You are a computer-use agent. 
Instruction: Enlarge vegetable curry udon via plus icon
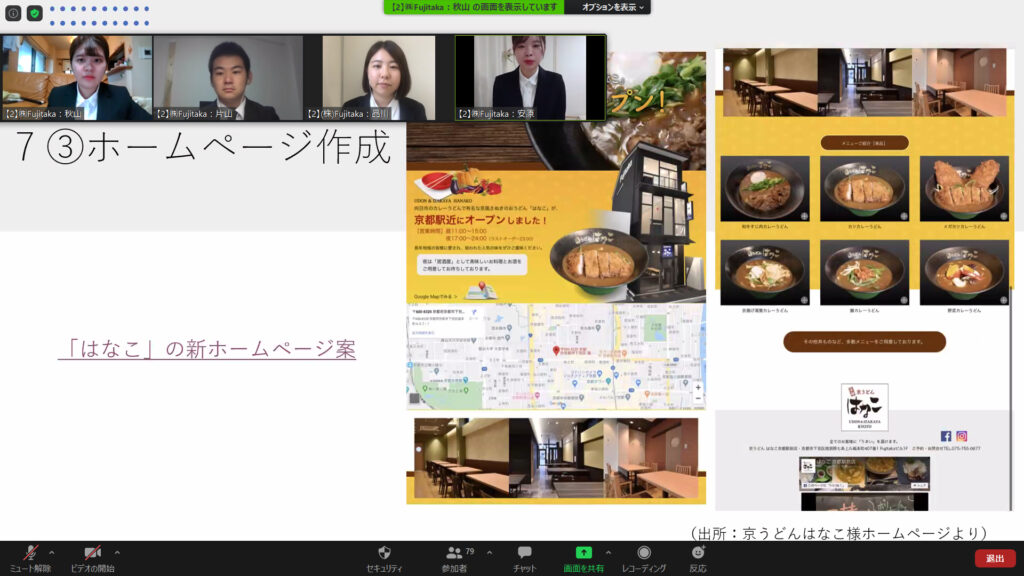1003,300
